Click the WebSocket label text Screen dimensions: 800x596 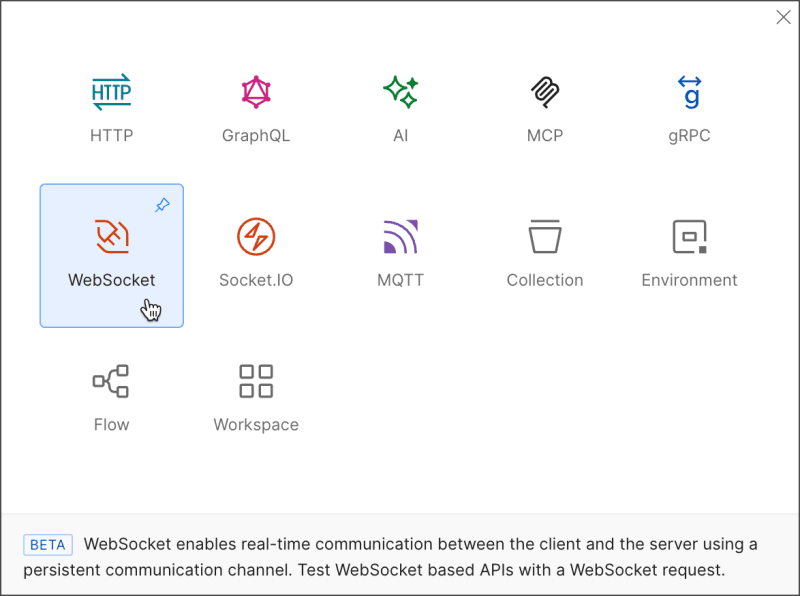111,280
